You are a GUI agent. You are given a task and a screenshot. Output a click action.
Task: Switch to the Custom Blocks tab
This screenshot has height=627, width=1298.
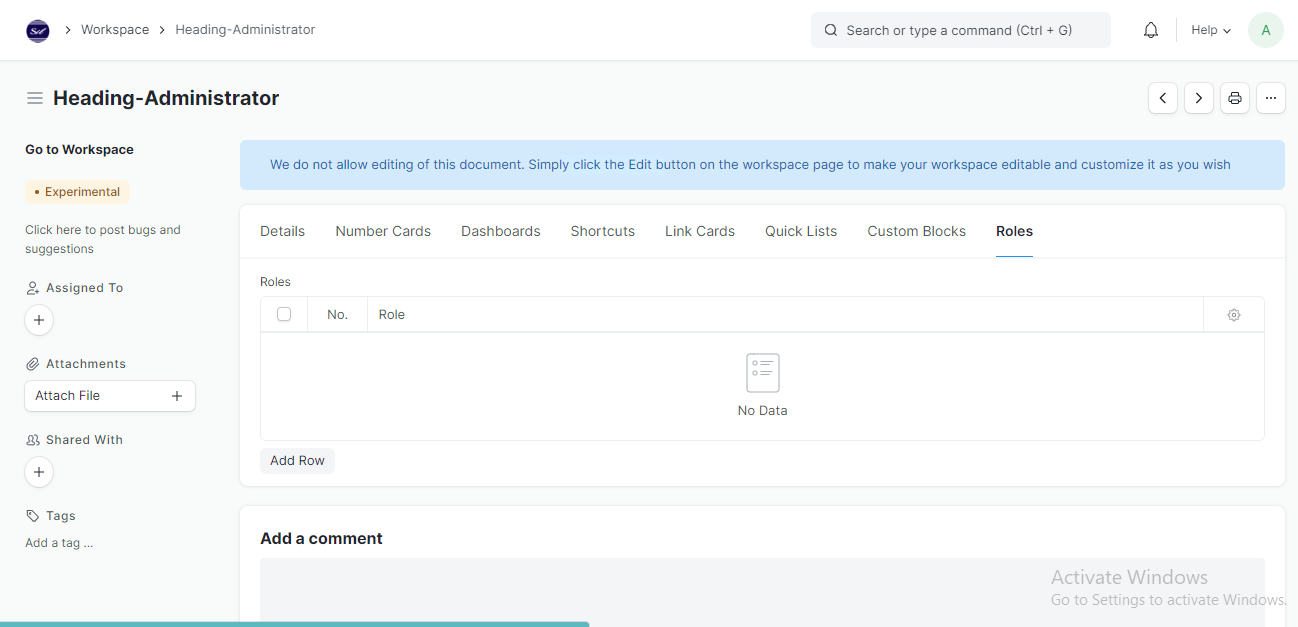[917, 231]
